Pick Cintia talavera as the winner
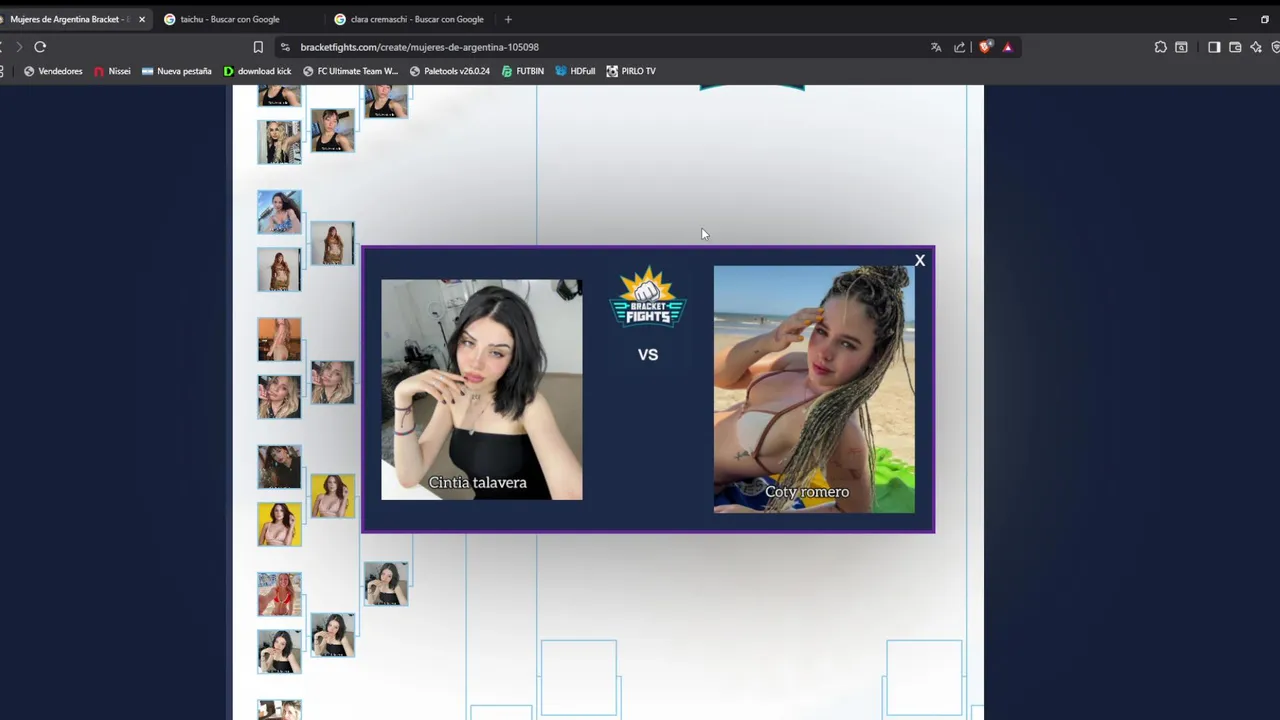This screenshot has width=1280, height=720. pyautogui.click(x=481, y=389)
